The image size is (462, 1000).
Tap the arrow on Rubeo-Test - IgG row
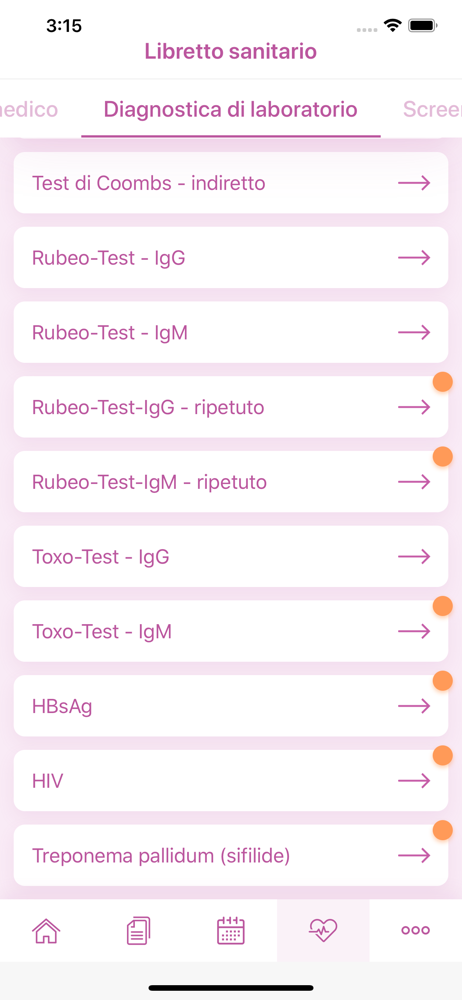[x=414, y=258]
